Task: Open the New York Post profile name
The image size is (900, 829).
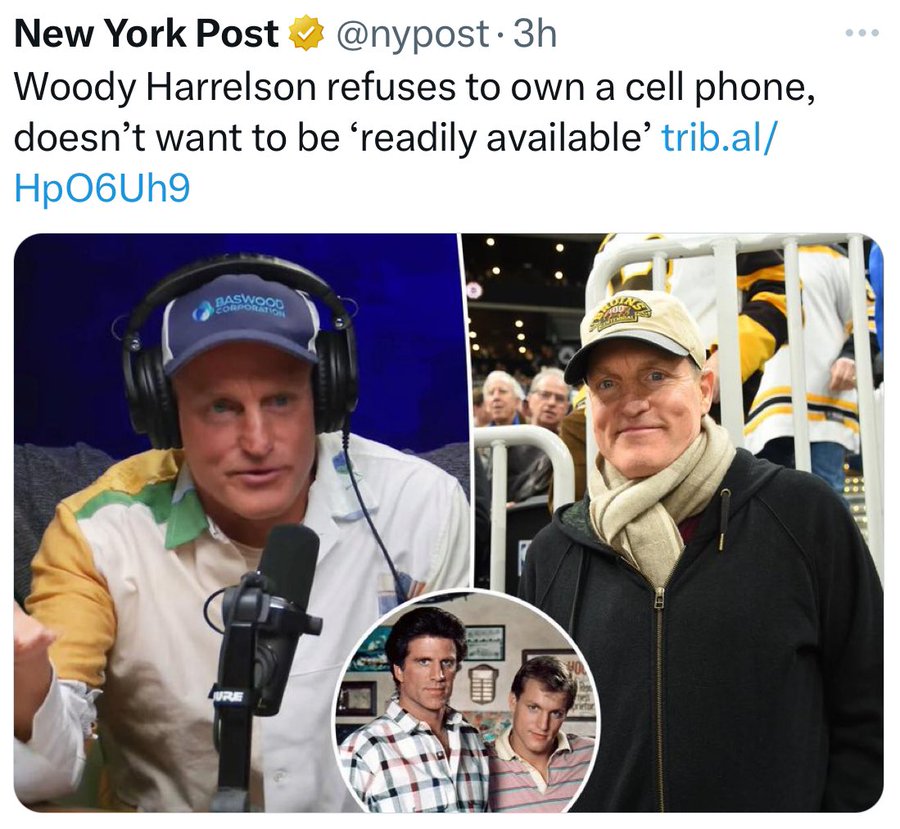Action: click(x=147, y=34)
